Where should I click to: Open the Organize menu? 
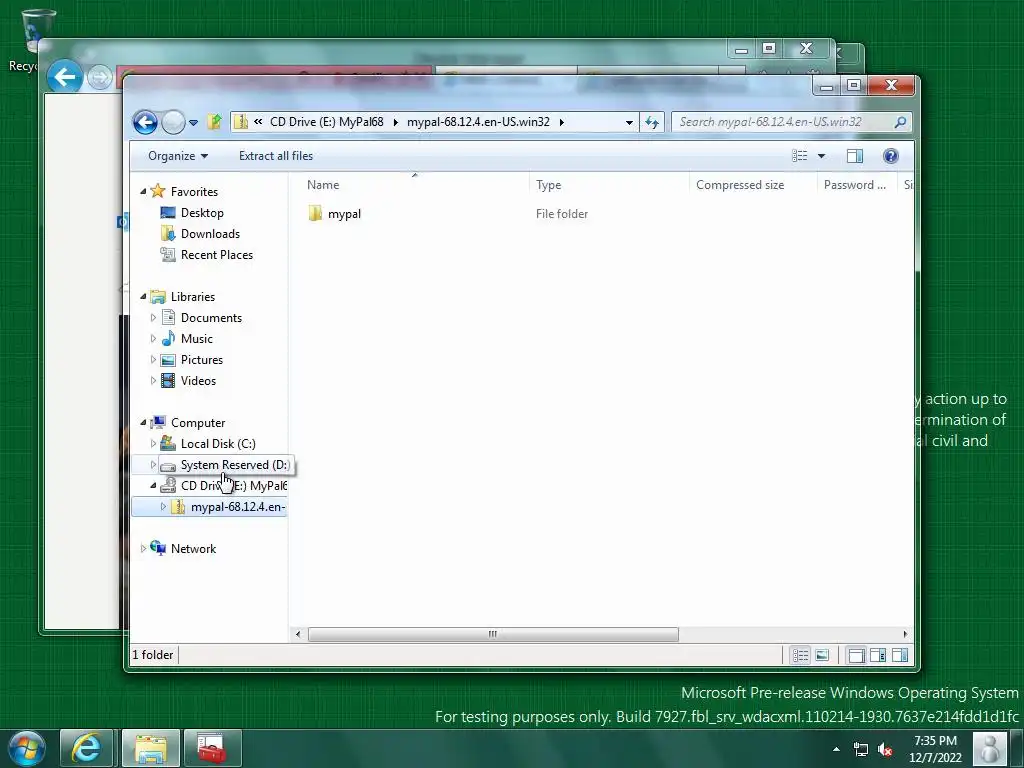178,156
